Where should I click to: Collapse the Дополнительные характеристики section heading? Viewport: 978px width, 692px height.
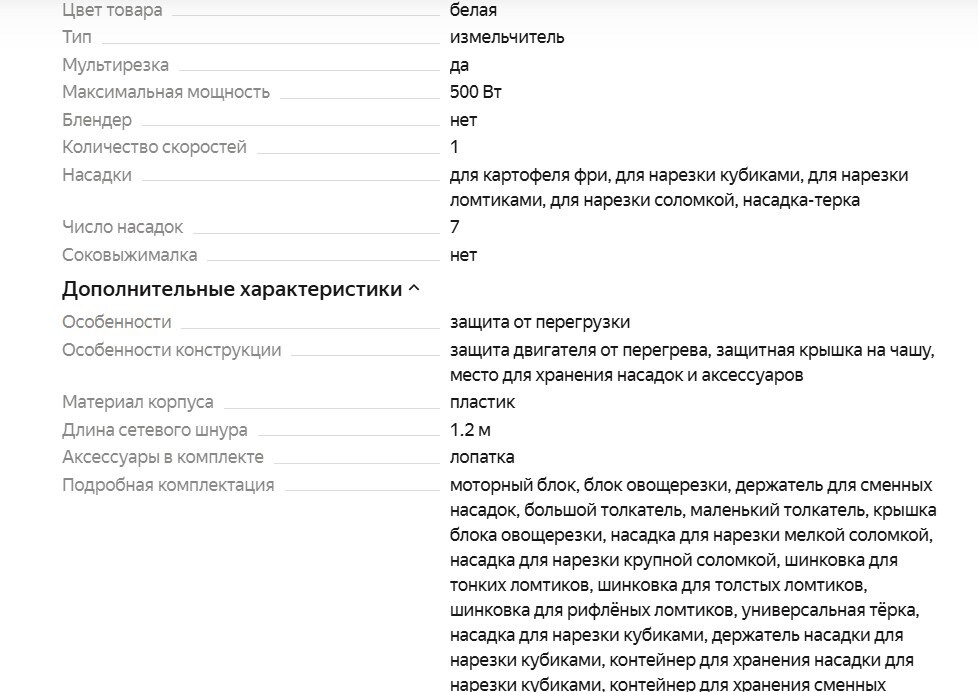pos(232,290)
